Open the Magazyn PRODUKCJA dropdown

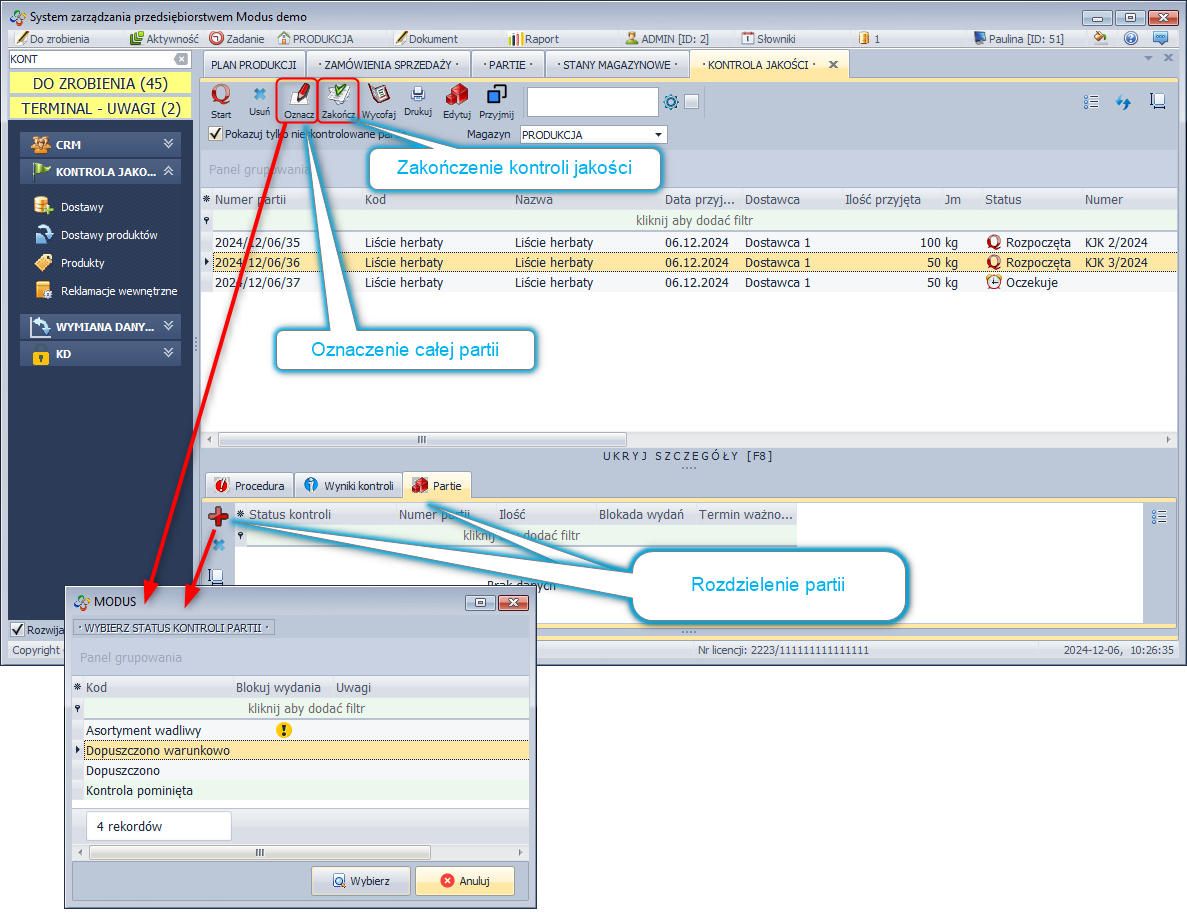coord(658,135)
